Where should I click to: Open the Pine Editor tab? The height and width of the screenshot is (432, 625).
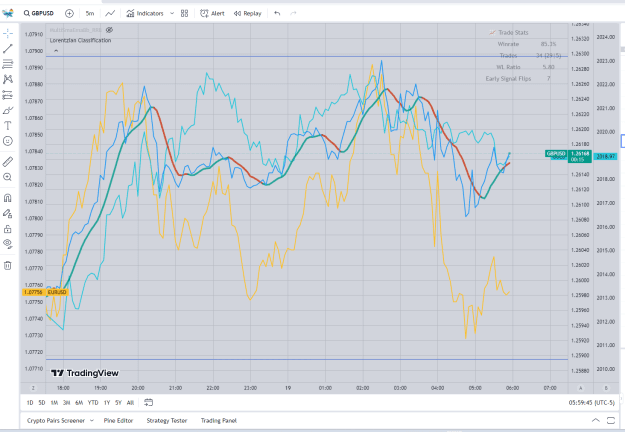(x=118, y=420)
